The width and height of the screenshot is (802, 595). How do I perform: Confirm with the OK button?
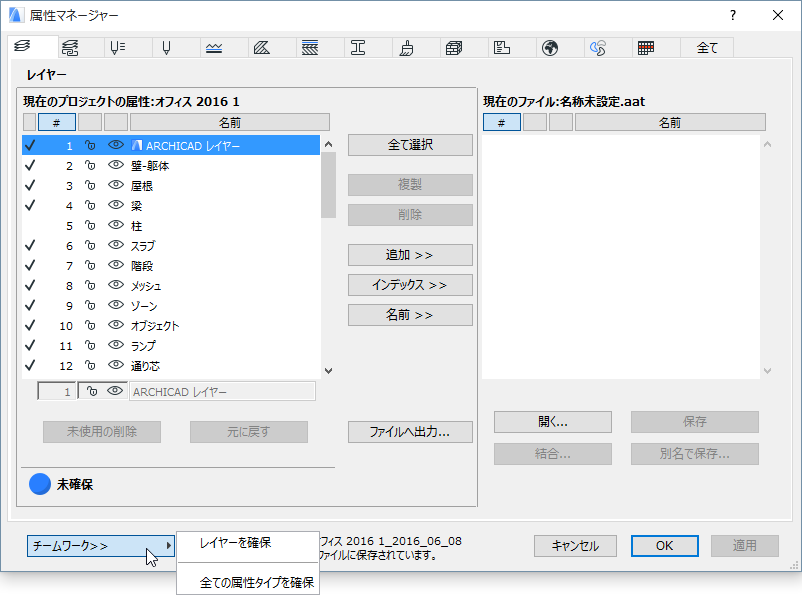click(x=664, y=546)
